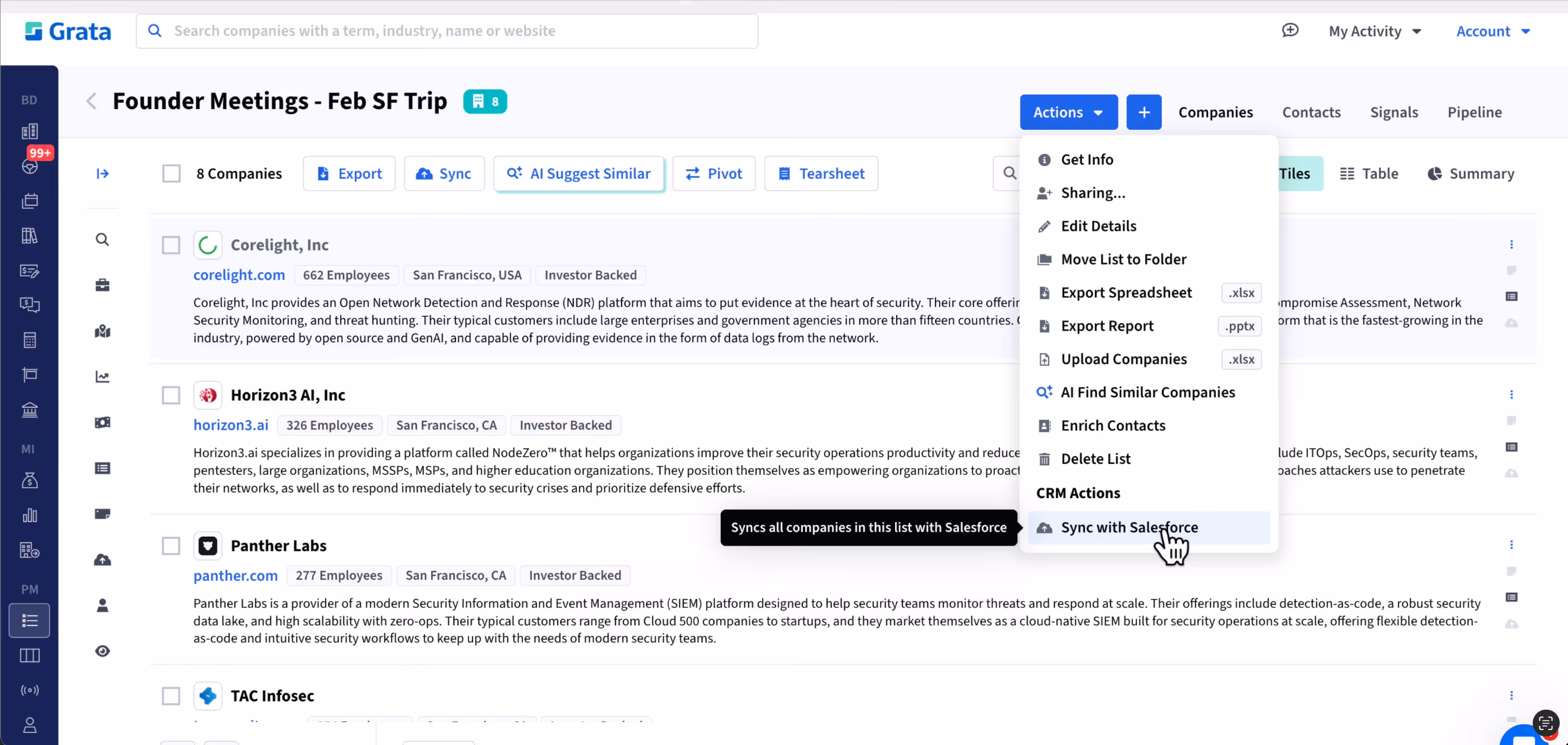Viewport: 1568px width, 745px height.
Task: Choose Get Info from Actions menu
Action: tap(1148, 159)
